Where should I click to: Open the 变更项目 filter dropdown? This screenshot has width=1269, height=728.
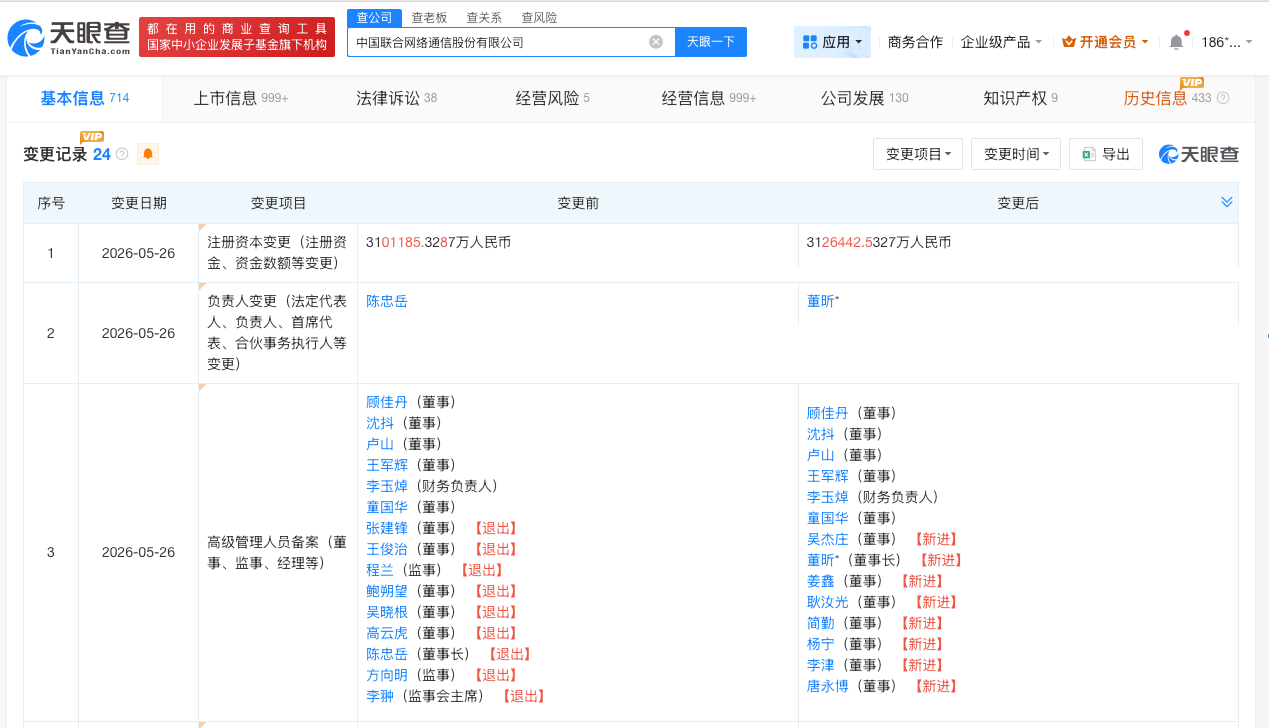tap(918, 154)
